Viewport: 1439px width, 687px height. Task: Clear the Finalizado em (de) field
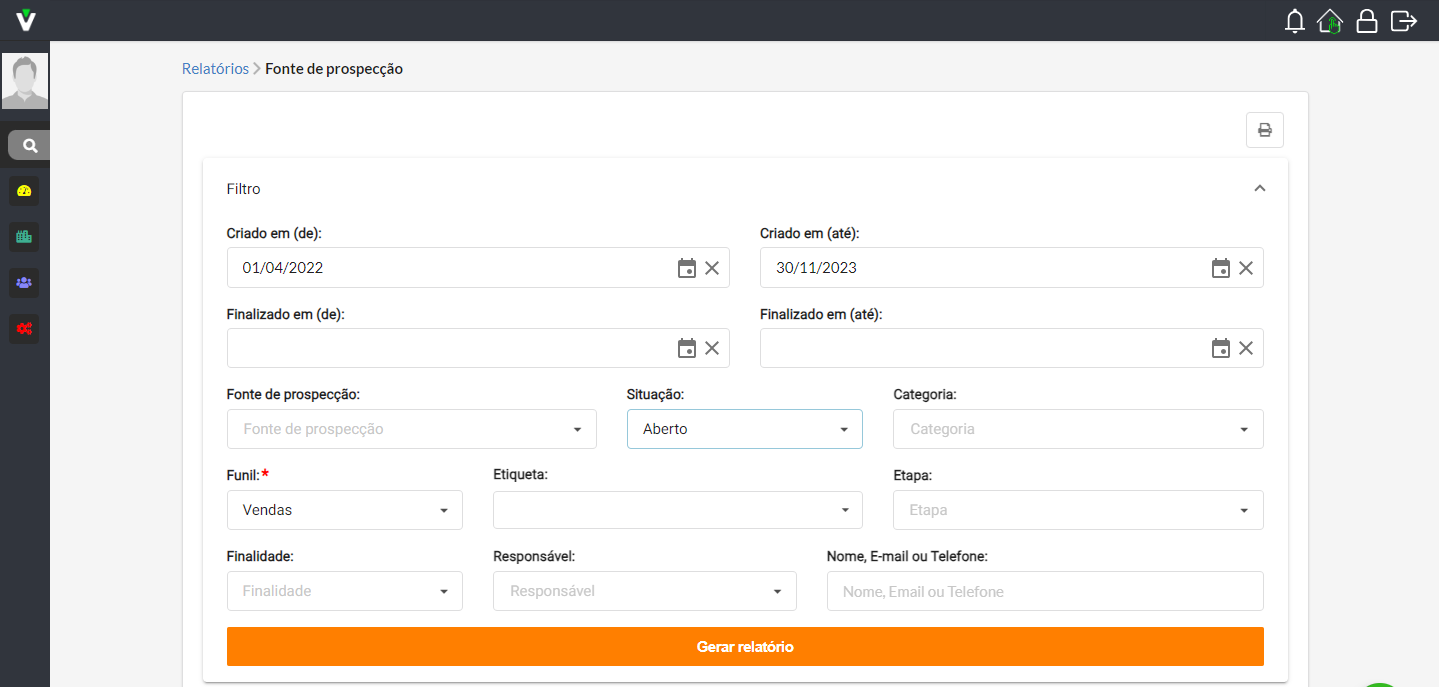(x=712, y=348)
